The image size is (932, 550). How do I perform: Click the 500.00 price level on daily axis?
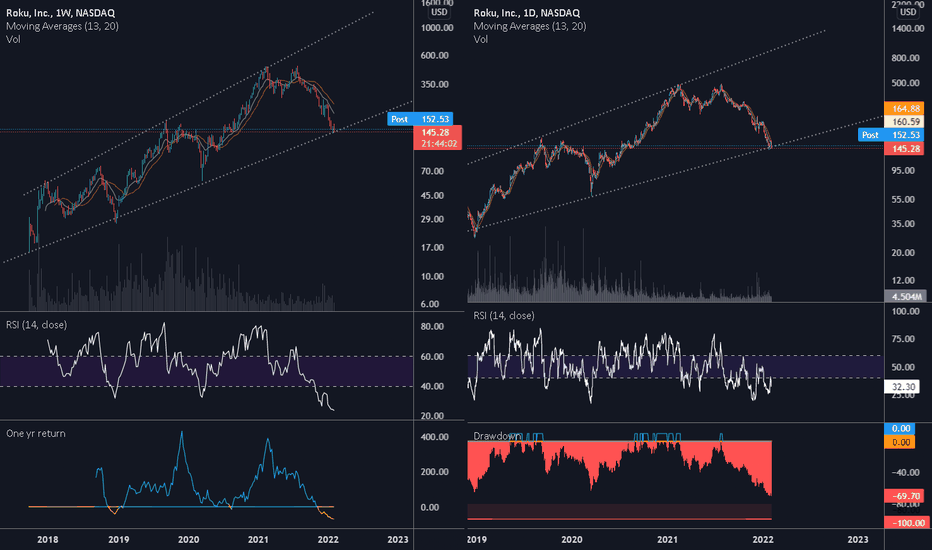click(x=905, y=83)
